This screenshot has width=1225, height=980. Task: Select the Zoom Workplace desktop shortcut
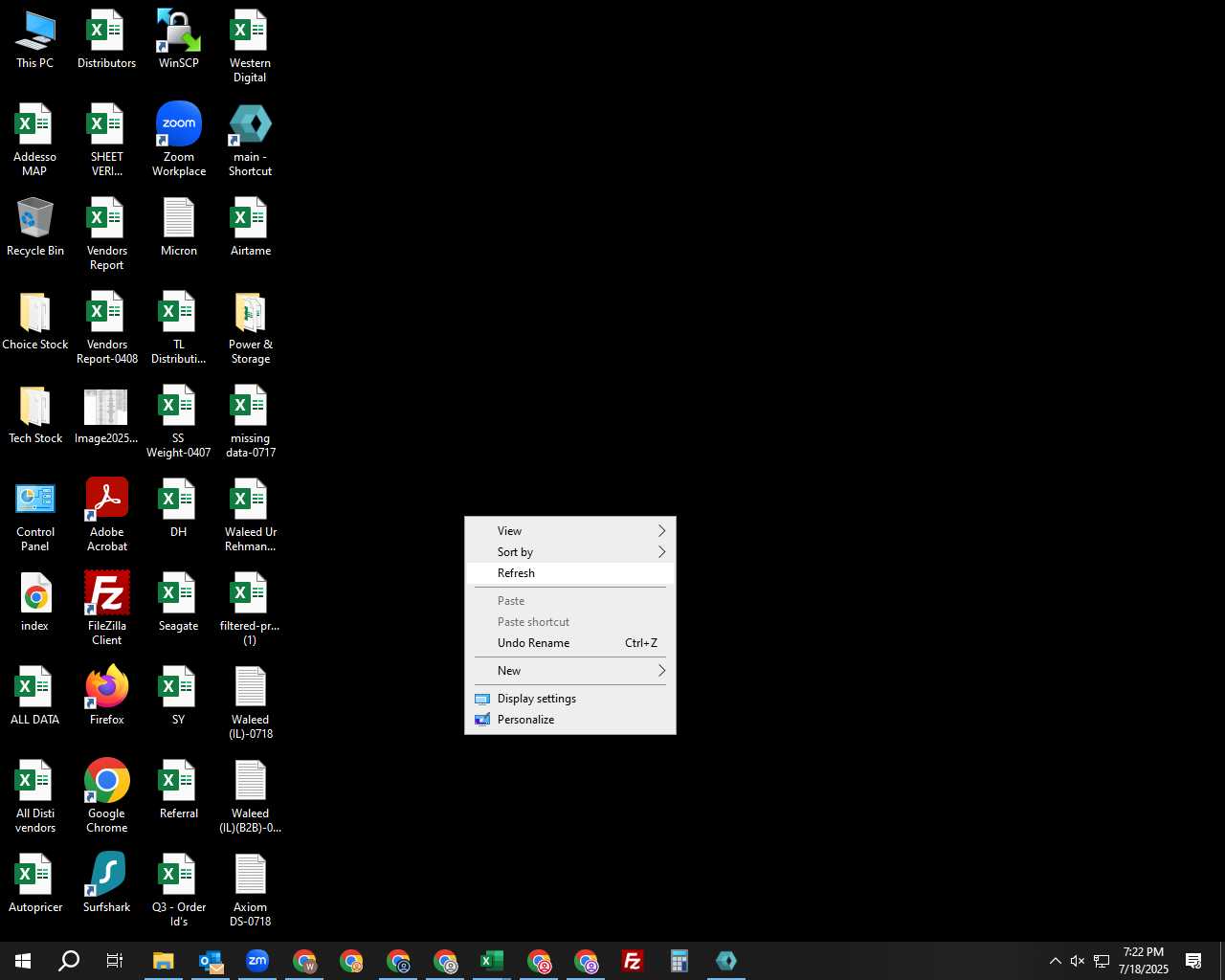pos(179,141)
